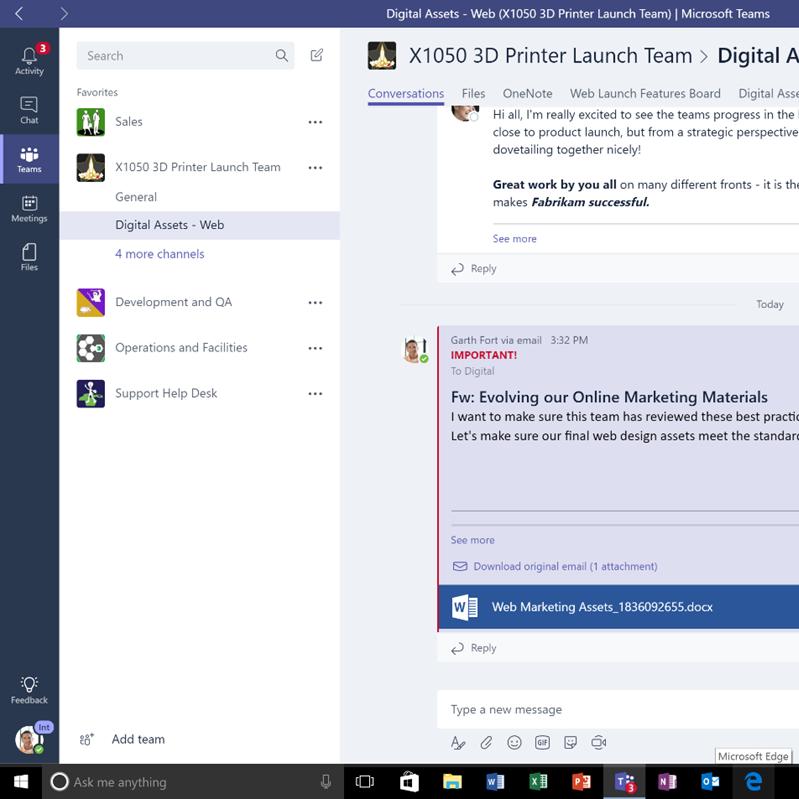
Task: Open the Meetings calendar icon
Action: click(29, 208)
